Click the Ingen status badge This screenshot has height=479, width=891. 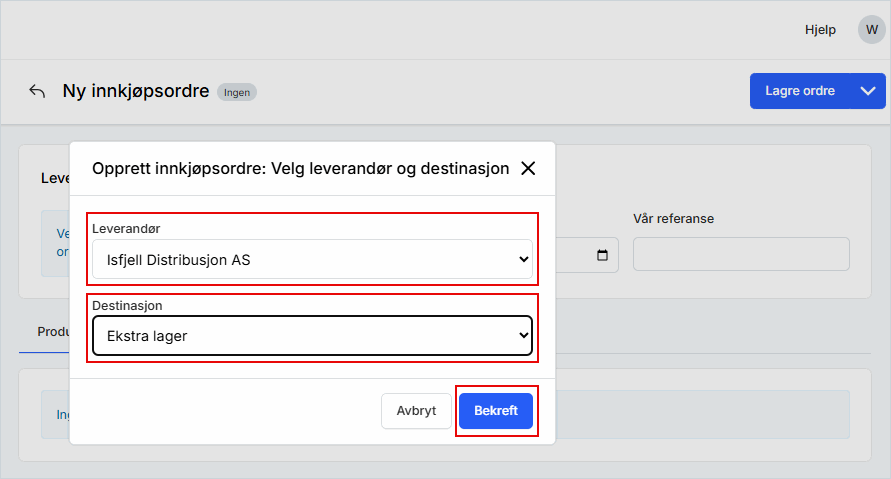[237, 92]
